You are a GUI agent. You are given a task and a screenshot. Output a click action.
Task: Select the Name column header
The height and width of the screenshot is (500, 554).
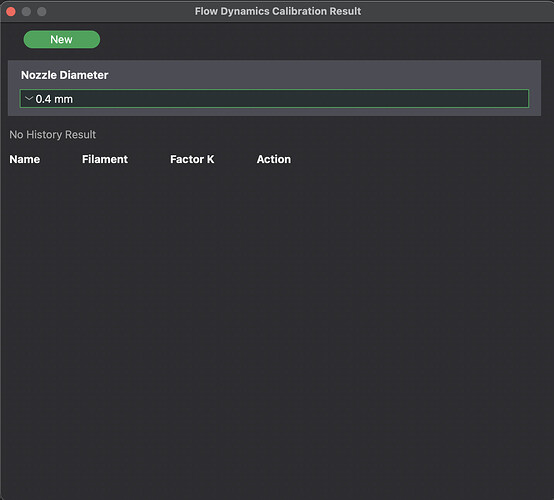tap(25, 159)
